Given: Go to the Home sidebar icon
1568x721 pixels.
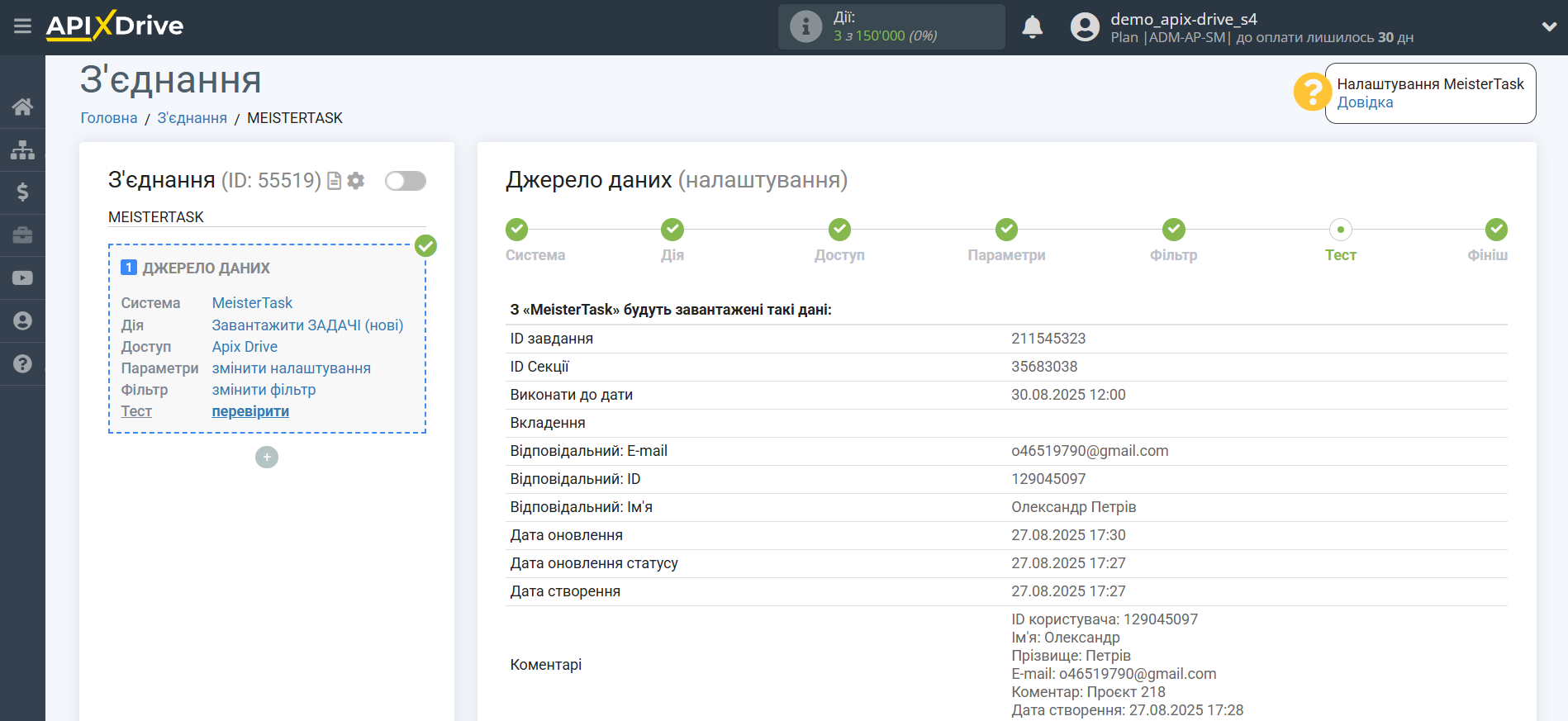Looking at the screenshot, I should (22, 107).
